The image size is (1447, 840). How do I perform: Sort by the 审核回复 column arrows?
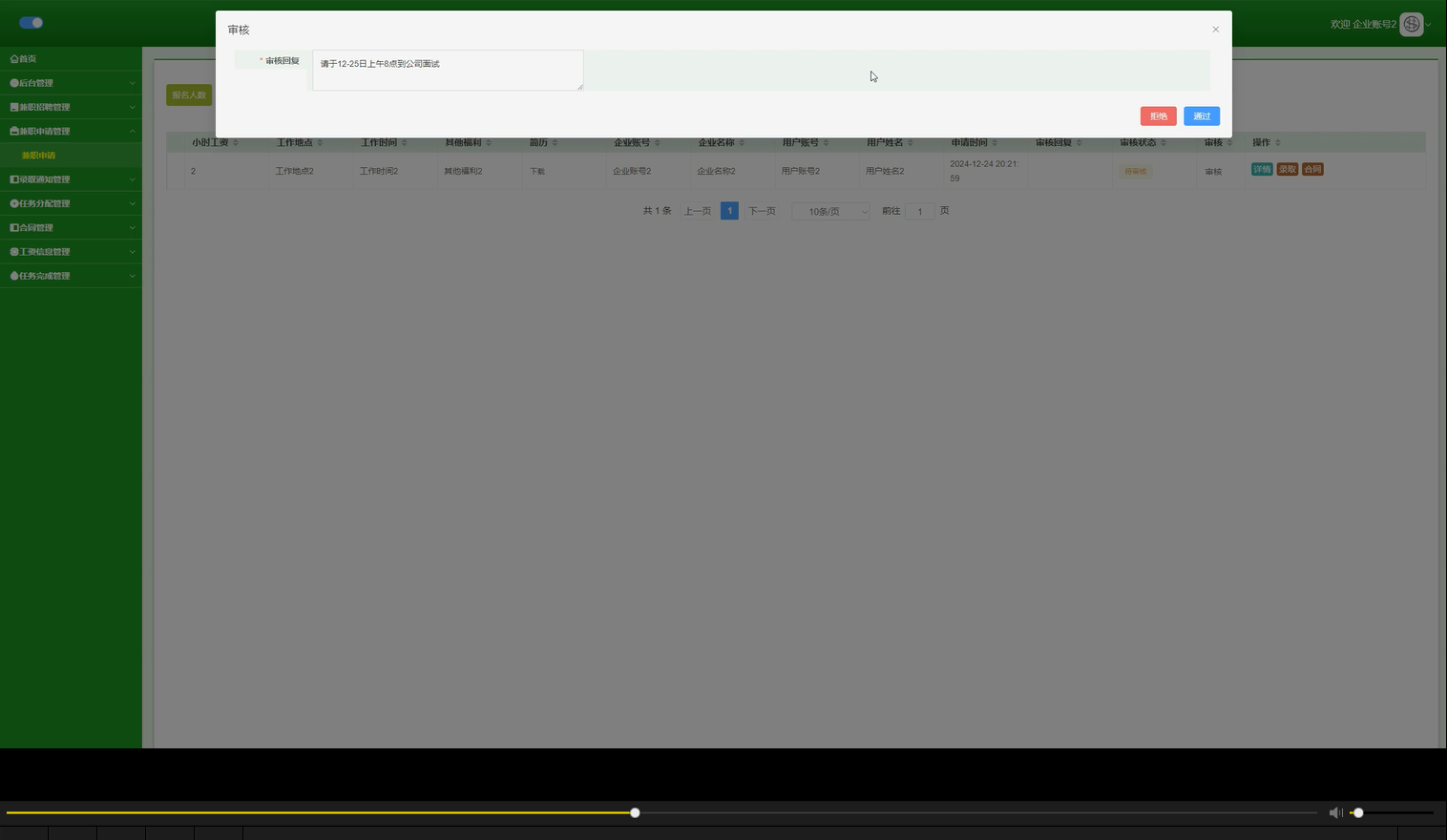pos(1079,143)
